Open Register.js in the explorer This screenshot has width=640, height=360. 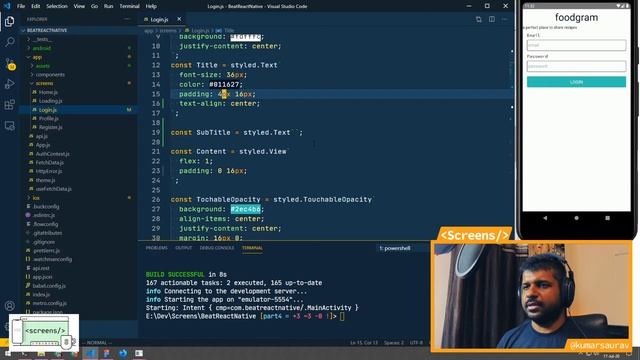point(51,127)
